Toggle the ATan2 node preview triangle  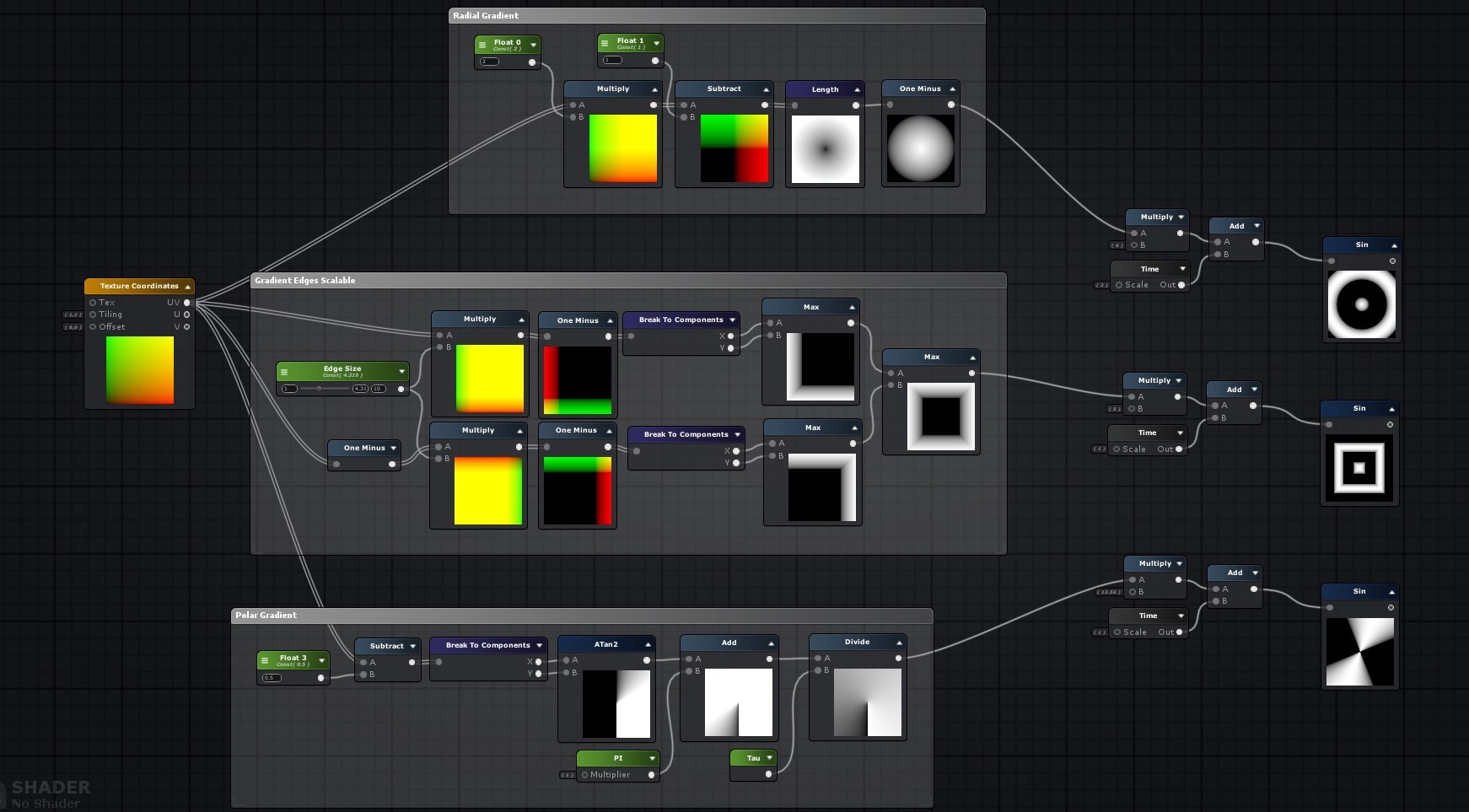648,644
